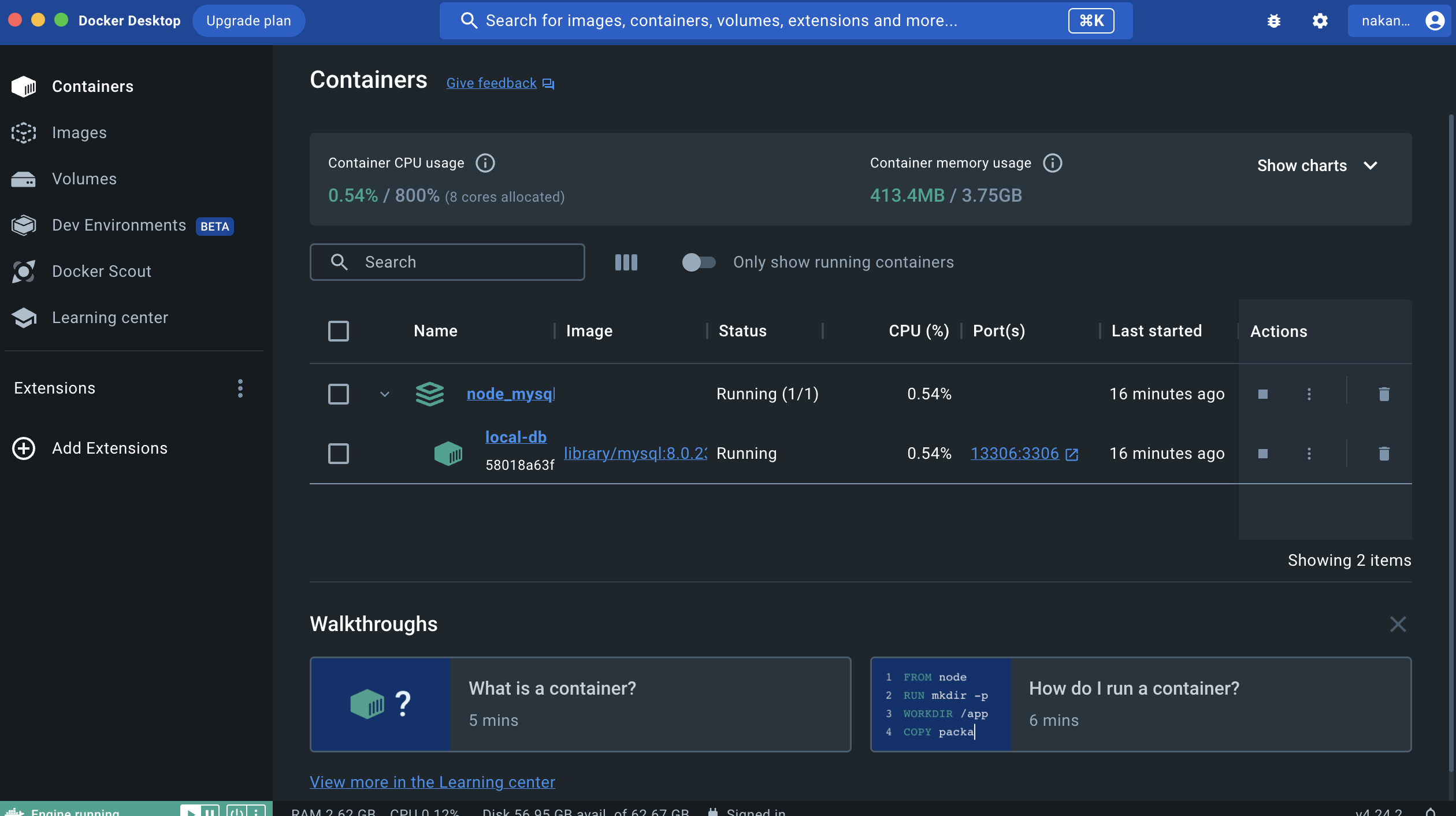This screenshot has width=1456, height=816.
Task: Click the ⌘K shortcut badge
Action: 1091,21
